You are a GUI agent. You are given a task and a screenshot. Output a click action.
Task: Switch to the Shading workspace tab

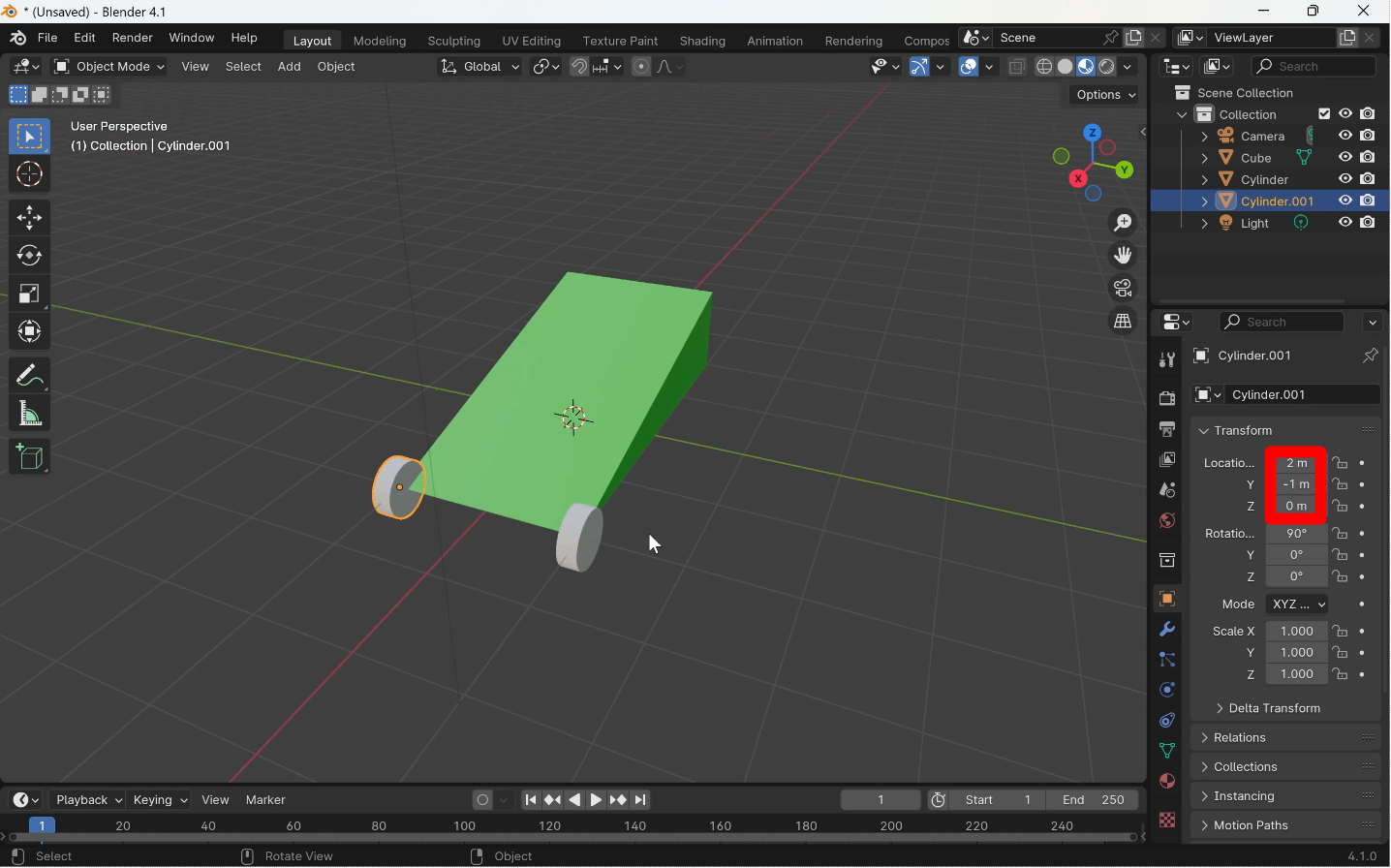pos(702,41)
